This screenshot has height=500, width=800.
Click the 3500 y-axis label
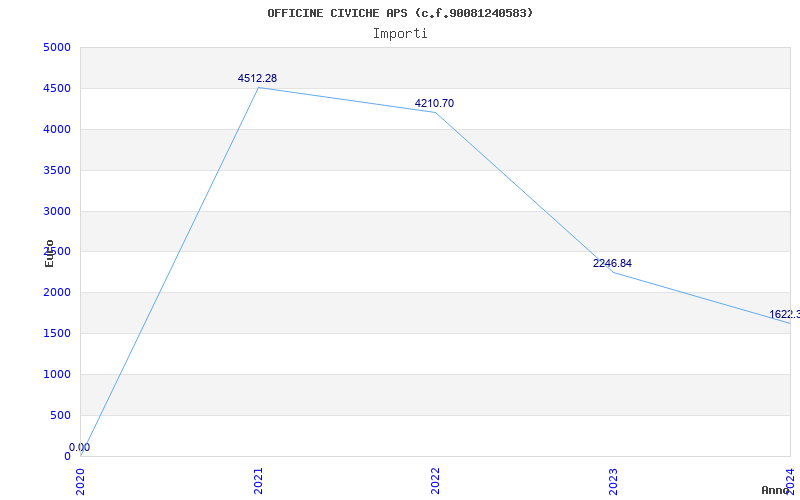click(x=57, y=170)
